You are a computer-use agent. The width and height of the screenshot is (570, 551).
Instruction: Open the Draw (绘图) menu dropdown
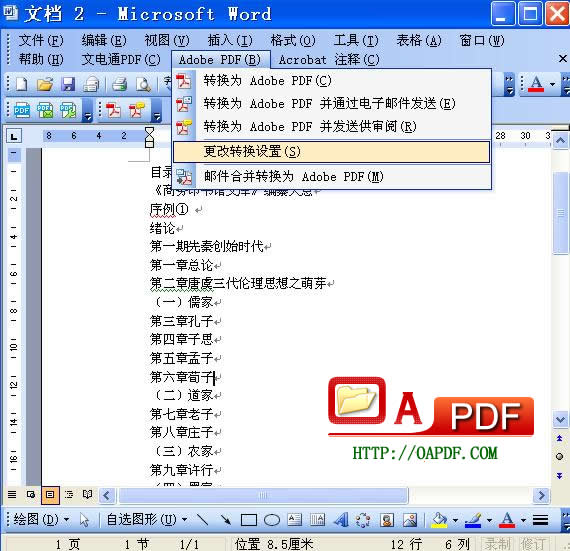click(x=41, y=520)
